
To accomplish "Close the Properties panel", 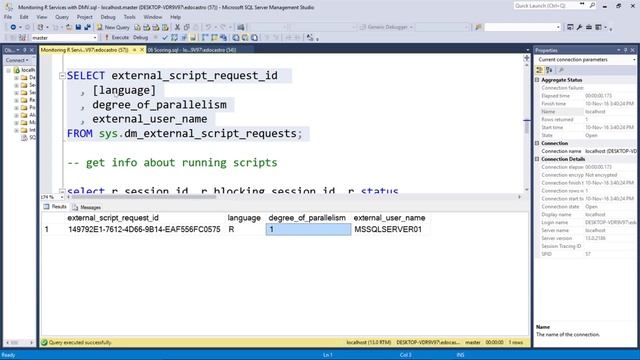I will pyautogui.click(x=633, y=50).
